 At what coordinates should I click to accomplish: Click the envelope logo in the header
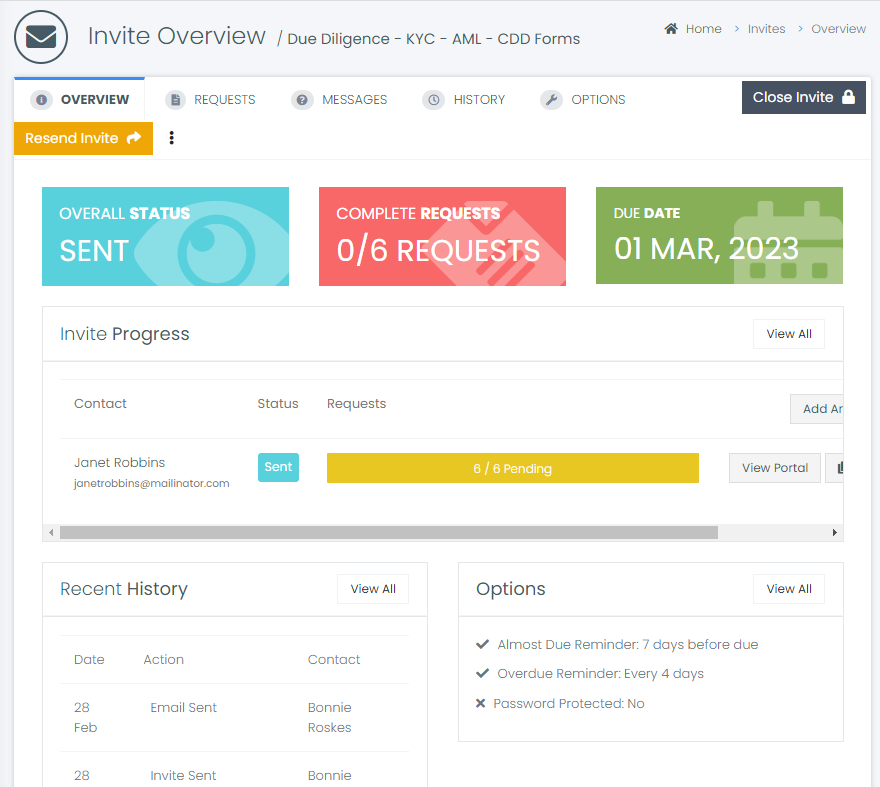pos(40,37)
